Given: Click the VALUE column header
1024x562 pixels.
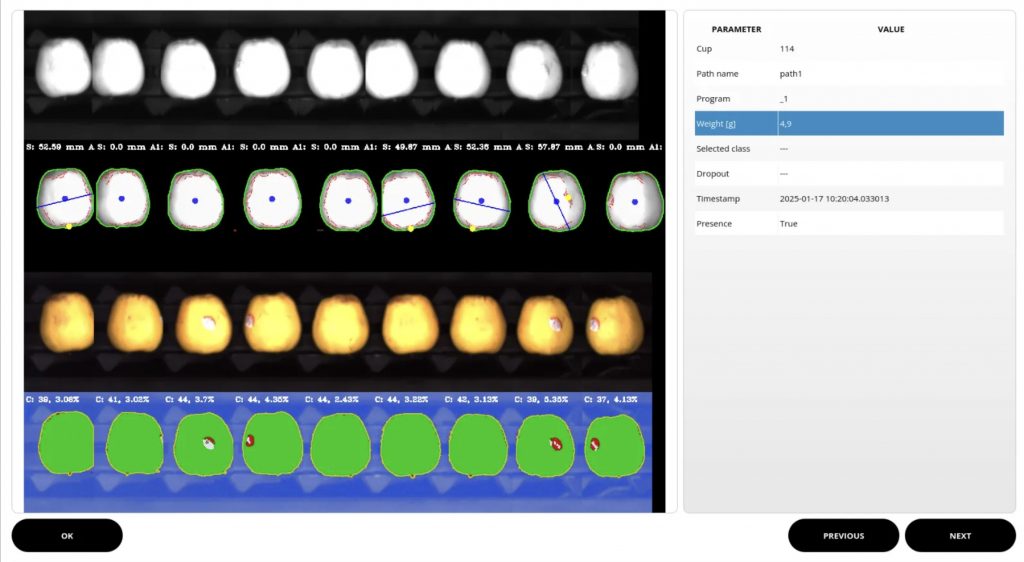Looking at the screenshot, I should tap(890, 29).
